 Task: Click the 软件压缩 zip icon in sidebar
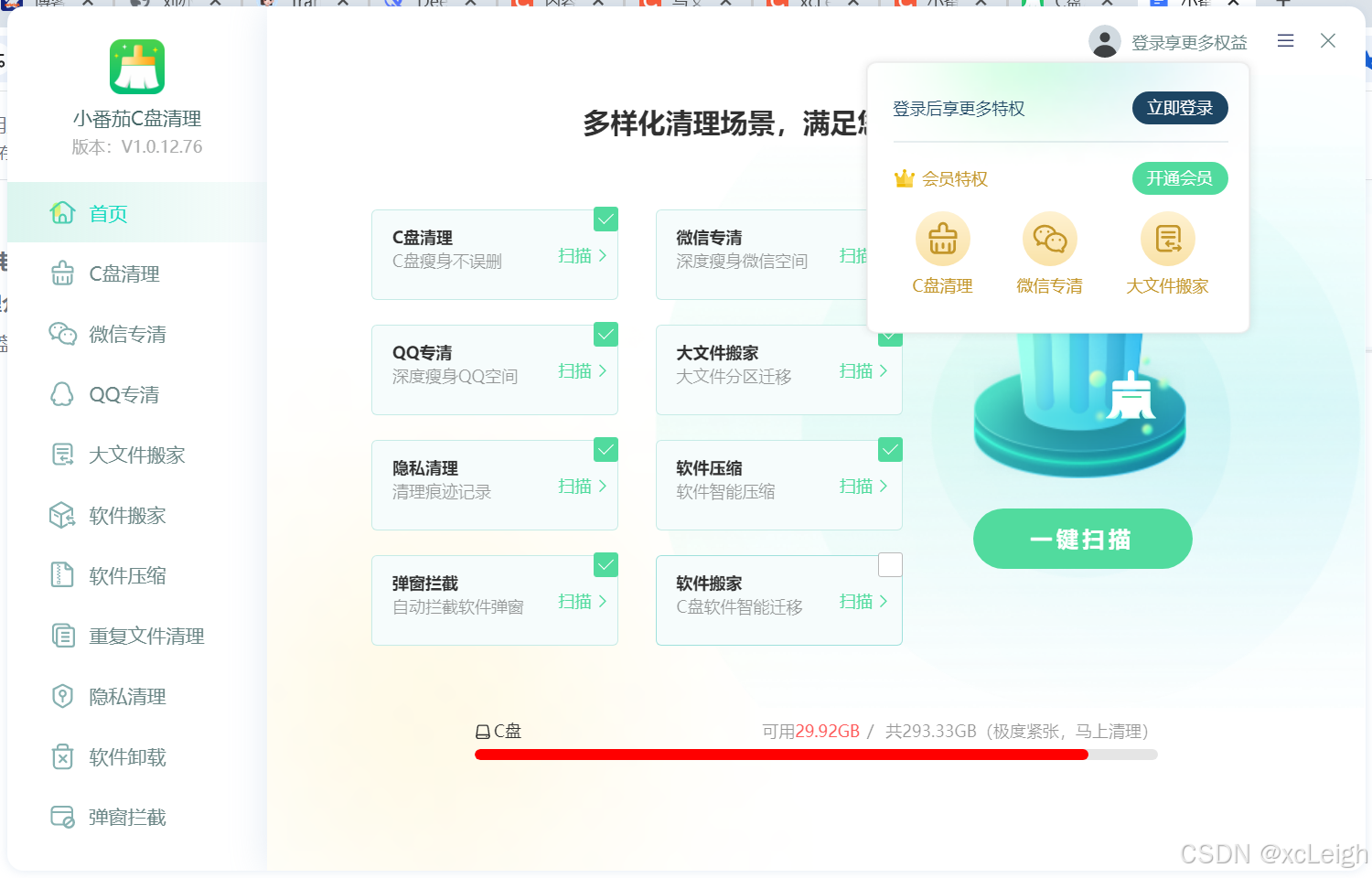62,575
